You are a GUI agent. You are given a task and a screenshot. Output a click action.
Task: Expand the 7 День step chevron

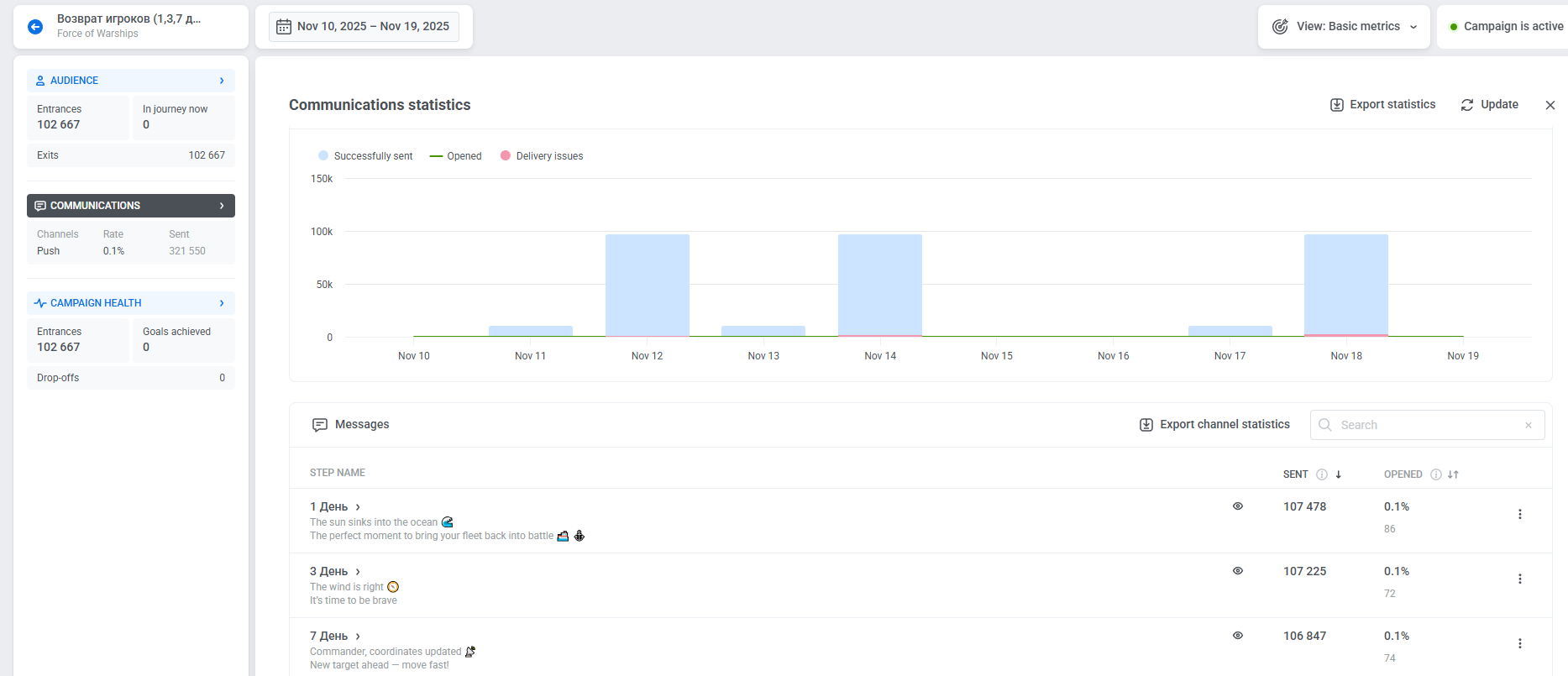point(358,637)
